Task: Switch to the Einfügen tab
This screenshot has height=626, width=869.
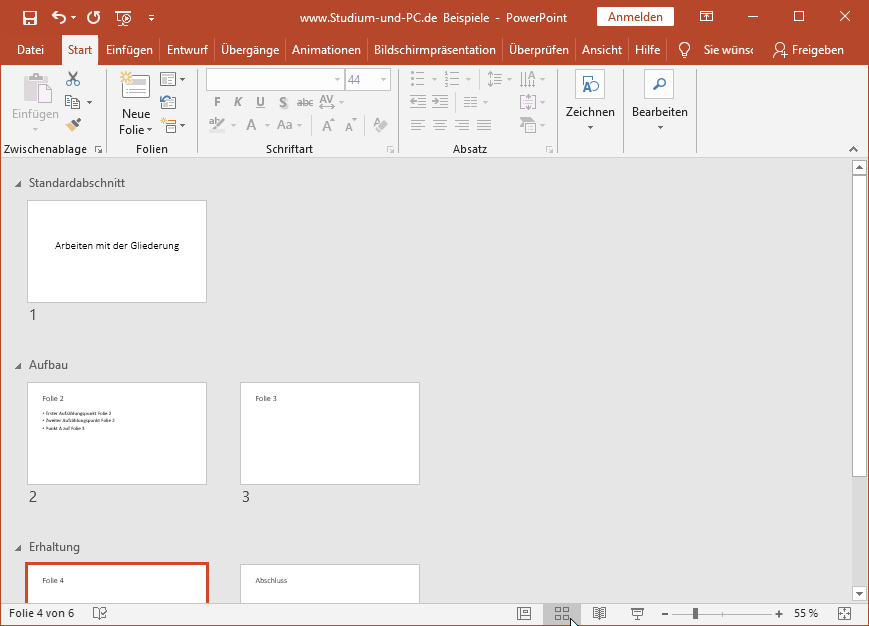Action: 129,50
